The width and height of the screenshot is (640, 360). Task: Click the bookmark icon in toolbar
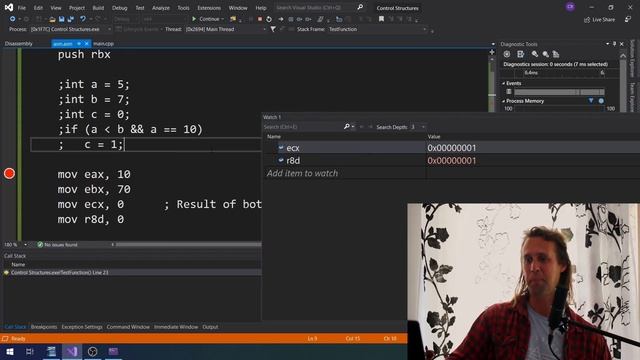click(381, 19)
